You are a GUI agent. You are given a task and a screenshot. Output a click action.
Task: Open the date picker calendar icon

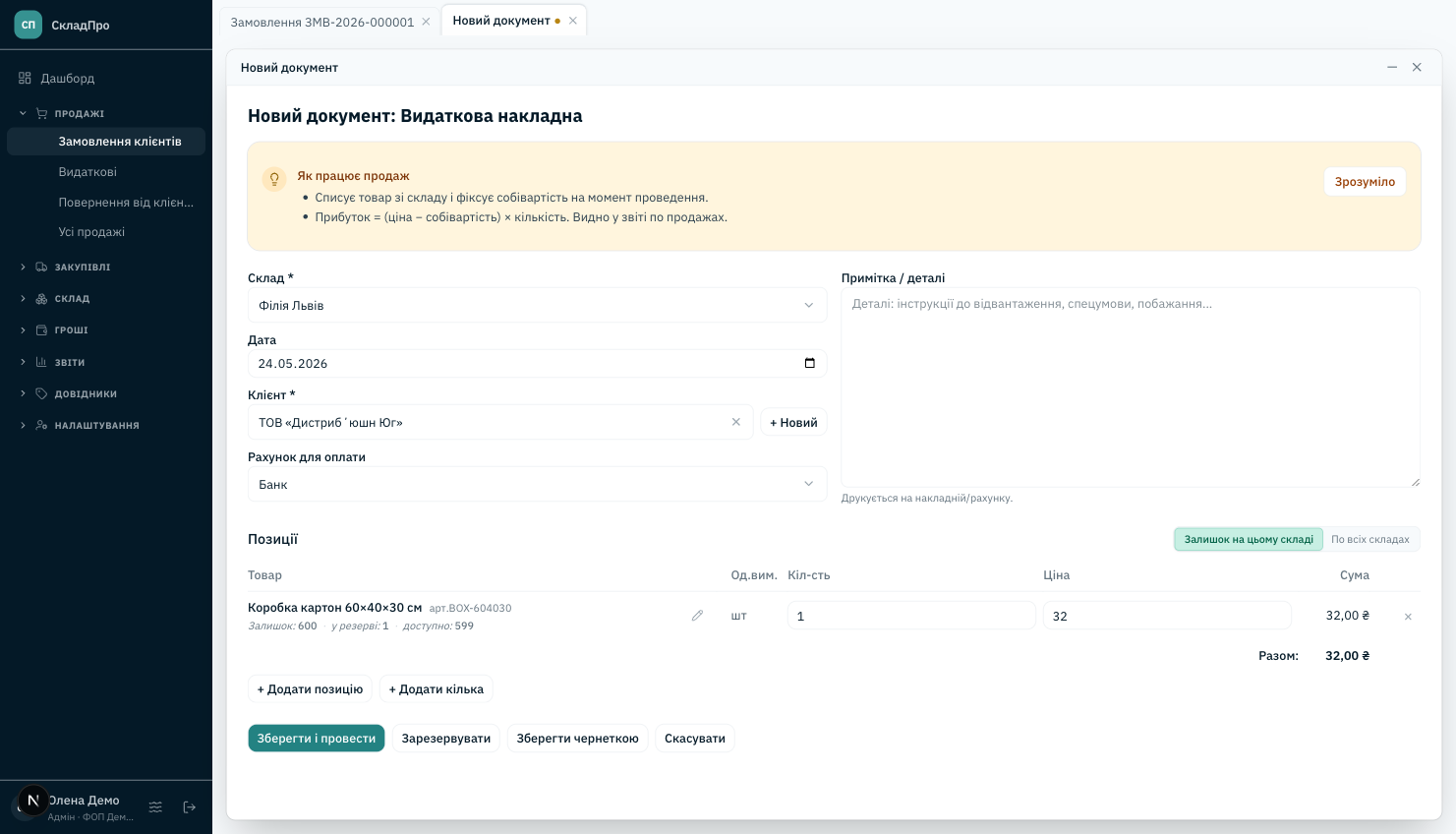click(810, 363)
